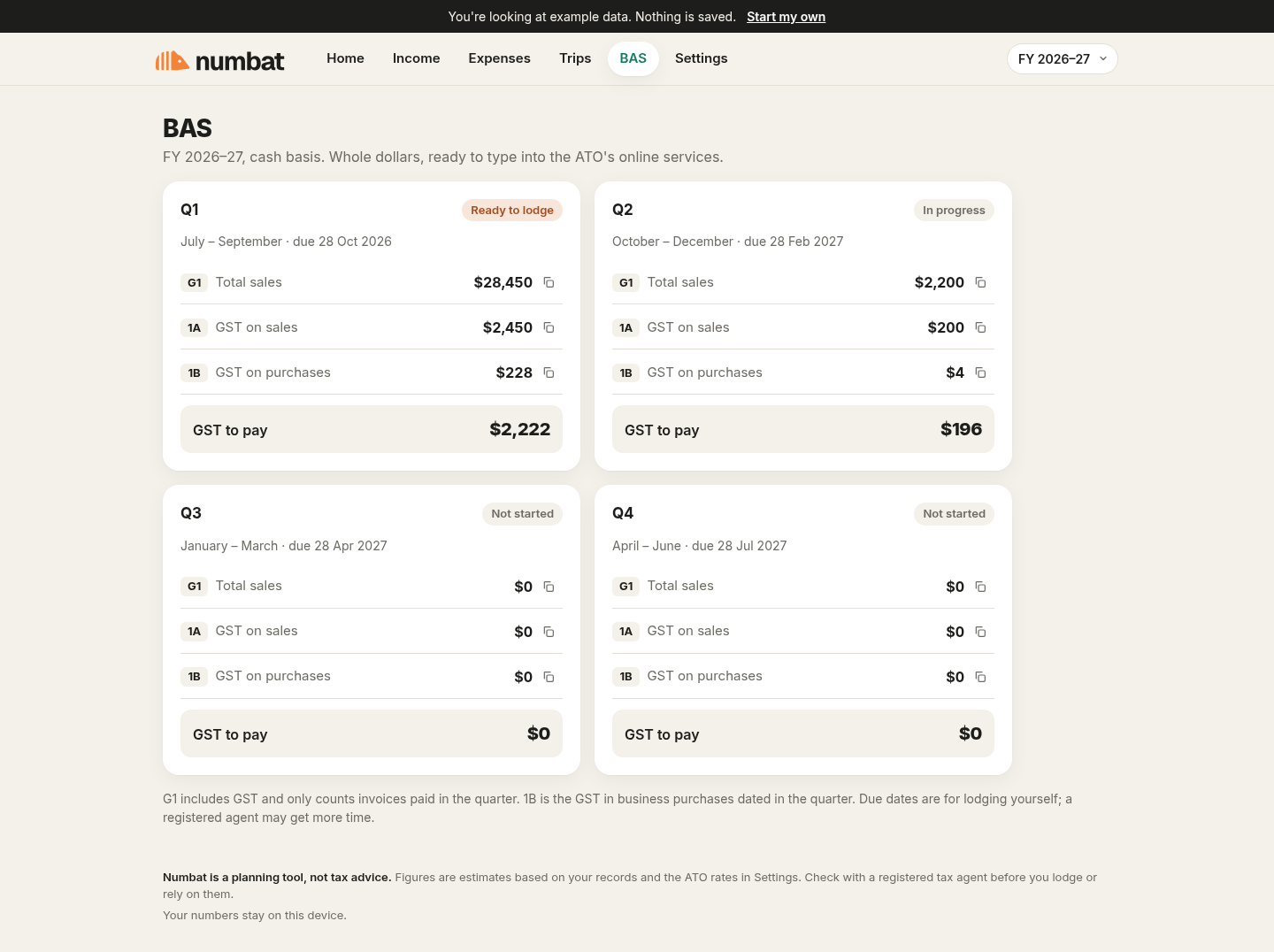Copy Q3 GST on purchases value
This screenshot has height=952, width=1274.
click(549, 677)
